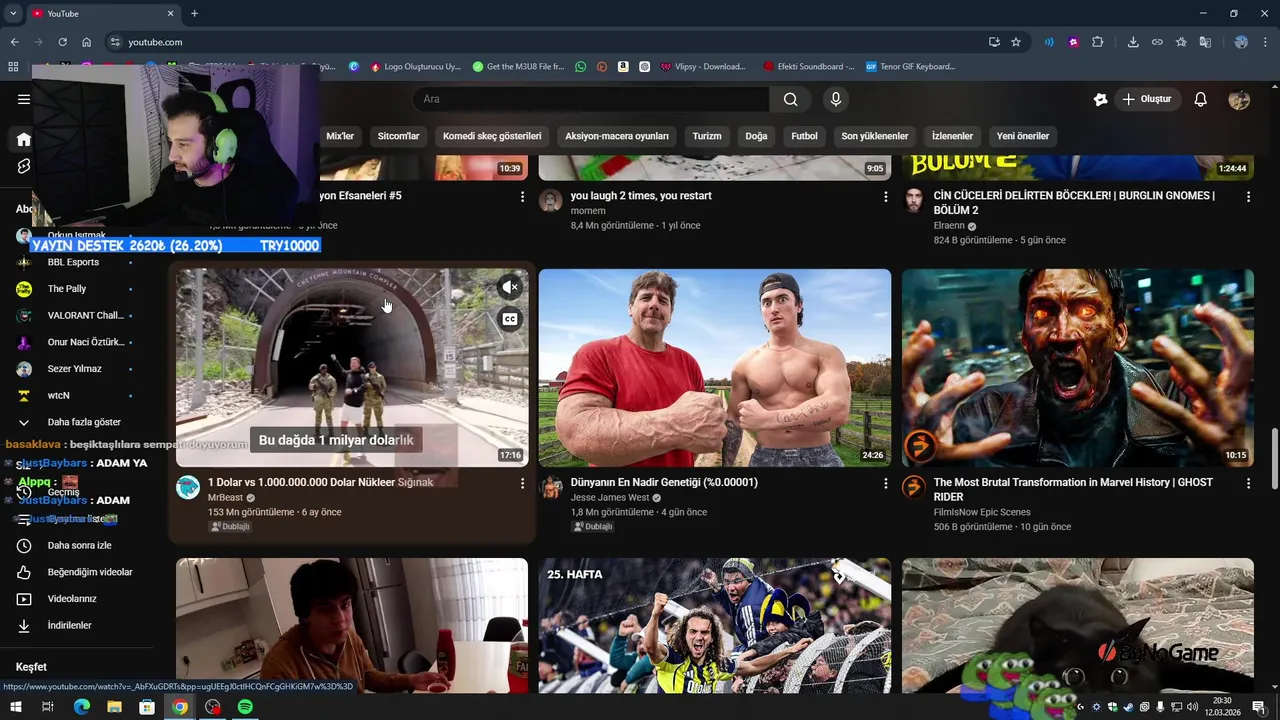Open a new Chrome tab

(x=194, y=13)
